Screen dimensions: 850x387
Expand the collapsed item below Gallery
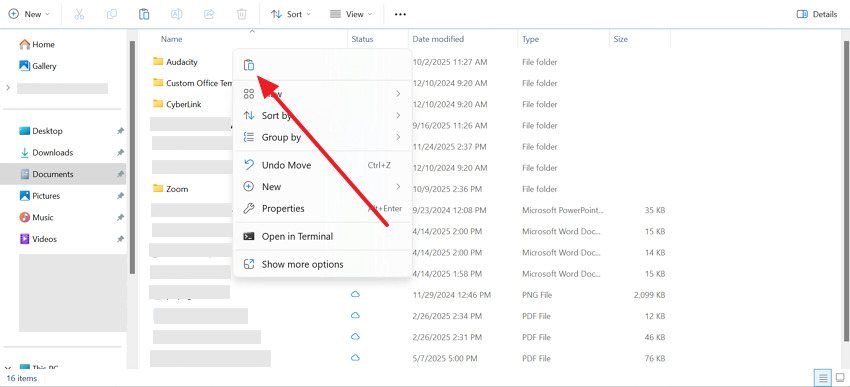coord(8,88)
